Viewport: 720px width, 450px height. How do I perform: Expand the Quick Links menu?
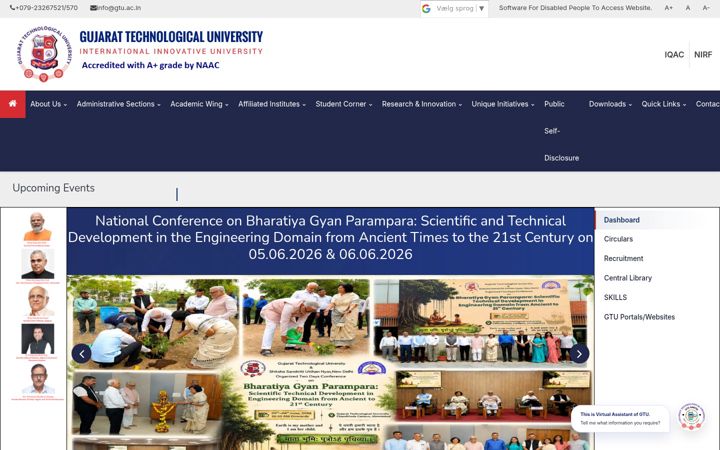(x=664, y=104)
